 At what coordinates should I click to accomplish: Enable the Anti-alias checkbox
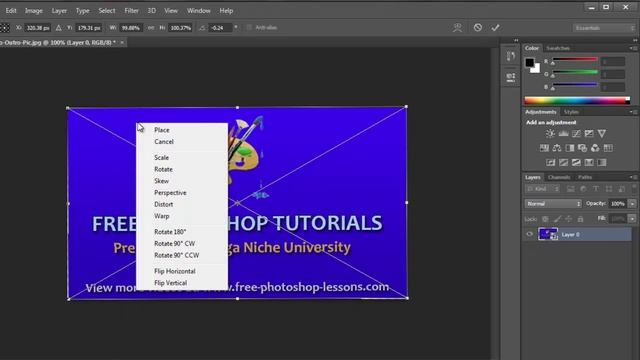pyautogui.click(x=249, y=28)
